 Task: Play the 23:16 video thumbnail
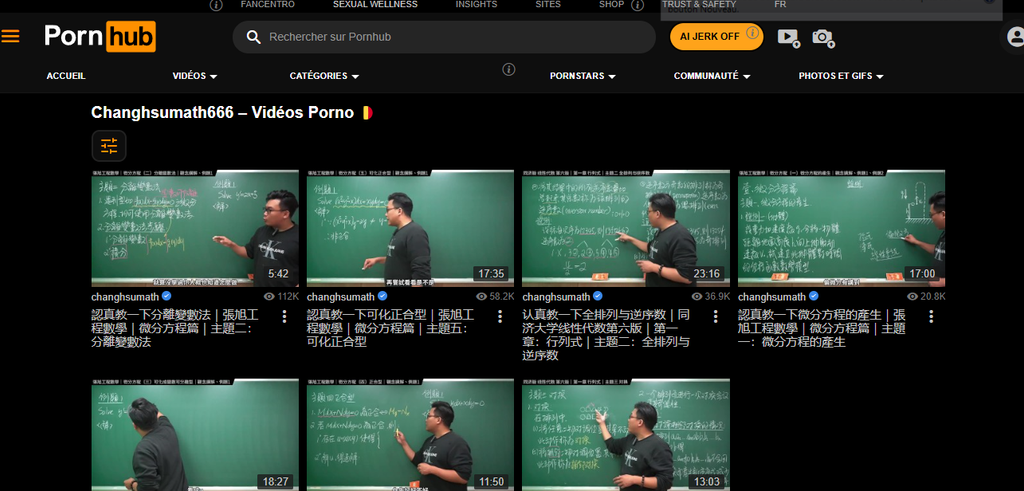[x=626, y=229]
